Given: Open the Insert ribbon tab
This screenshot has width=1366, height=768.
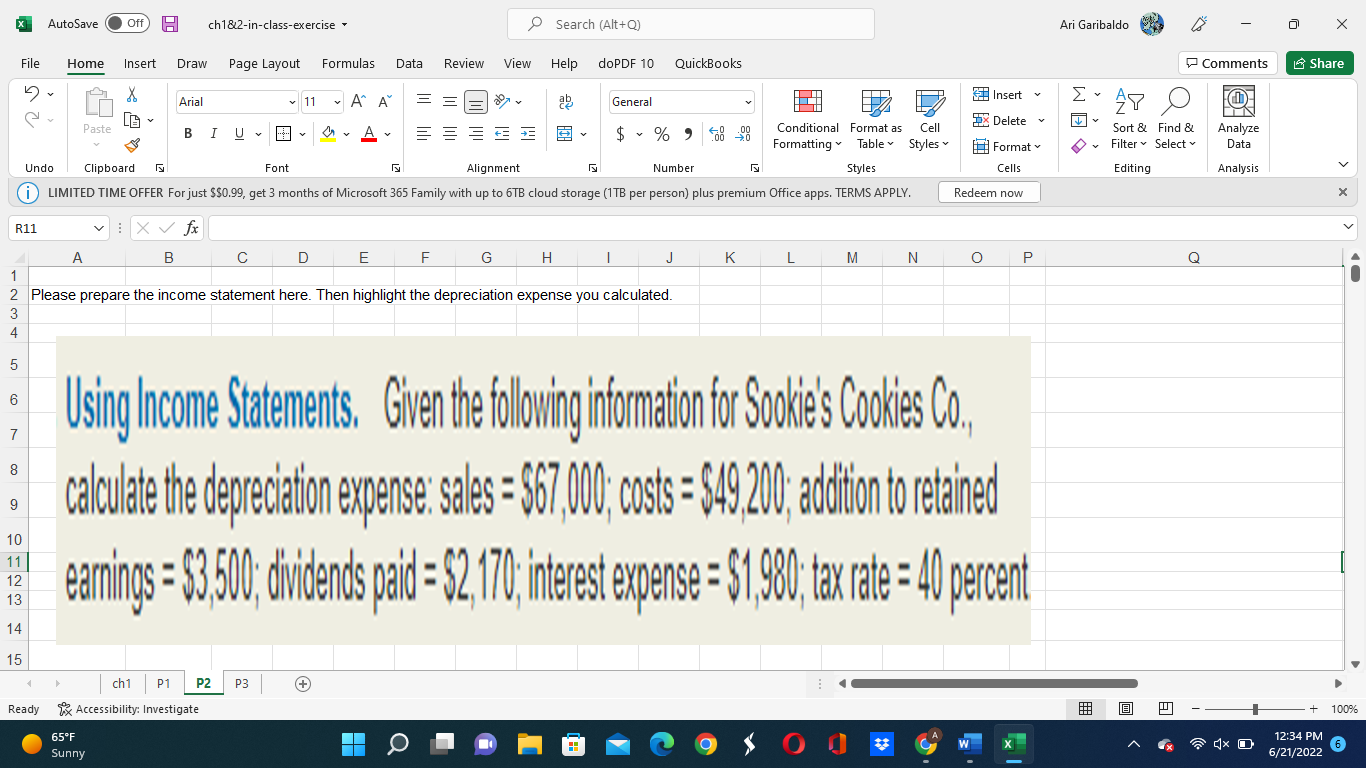Looking at the screenshot, I should coord(140,63).
